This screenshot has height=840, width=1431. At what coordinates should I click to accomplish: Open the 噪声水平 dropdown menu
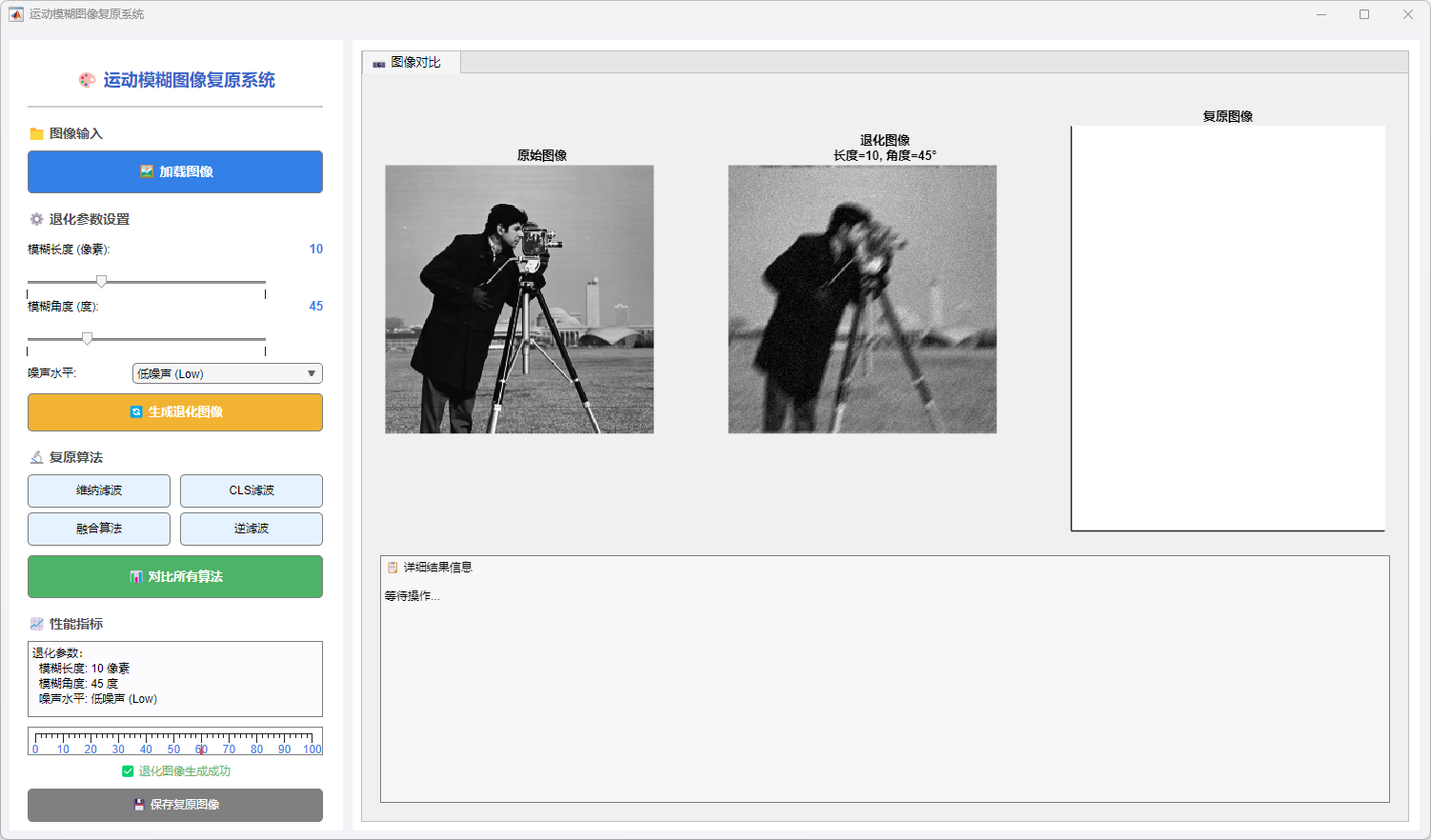(x=227, y=374)
